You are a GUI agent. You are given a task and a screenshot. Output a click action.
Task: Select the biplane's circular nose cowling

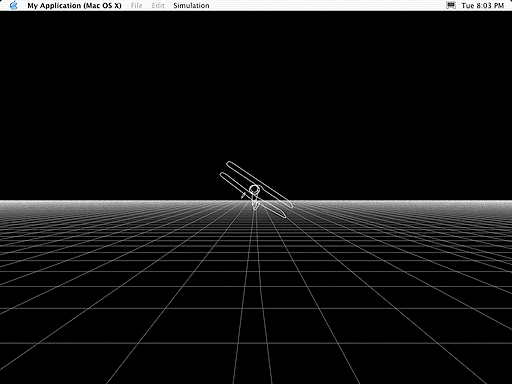click(x=254, y=190)
